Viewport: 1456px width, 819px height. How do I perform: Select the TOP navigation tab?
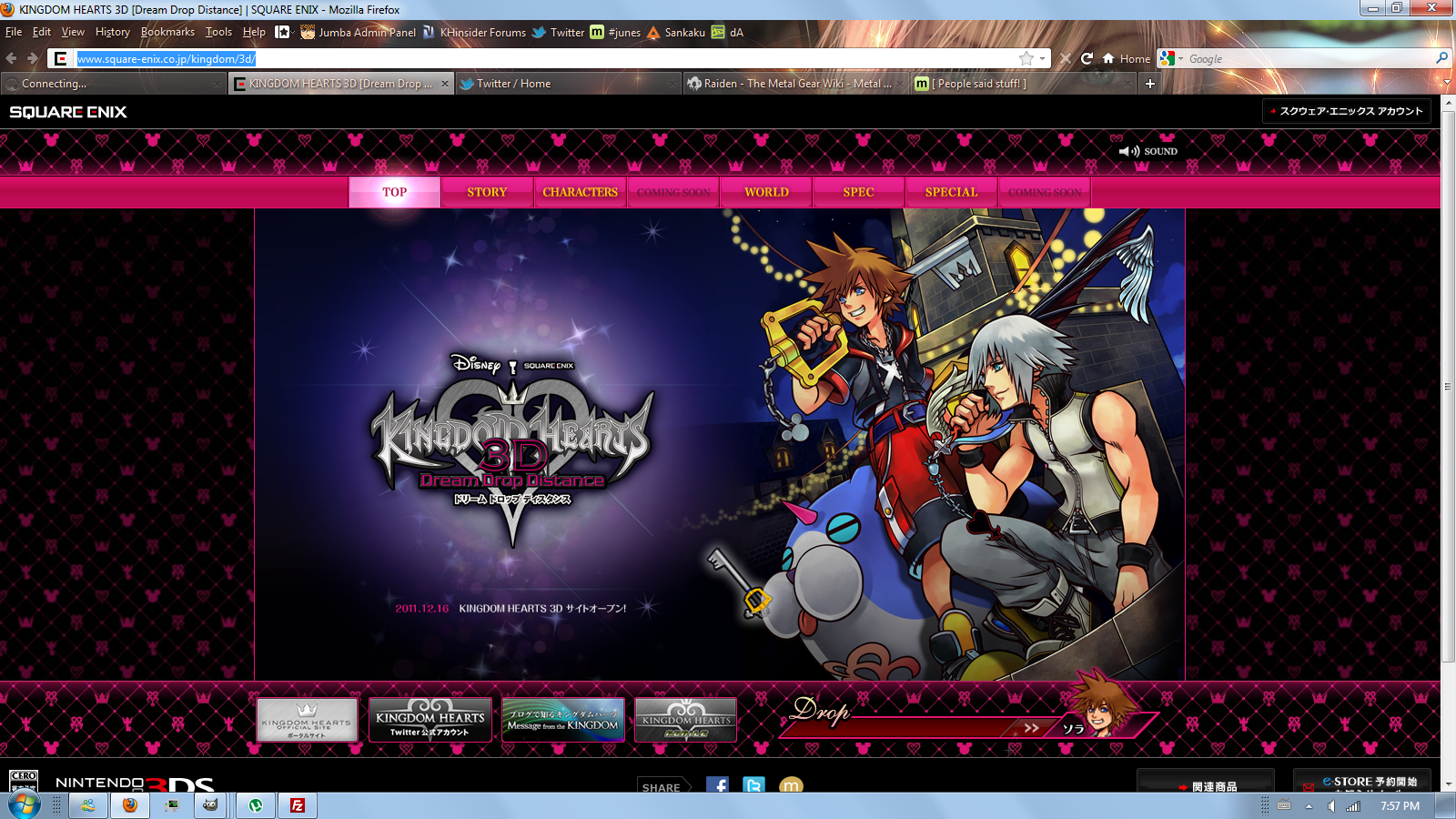click(395, 192)
